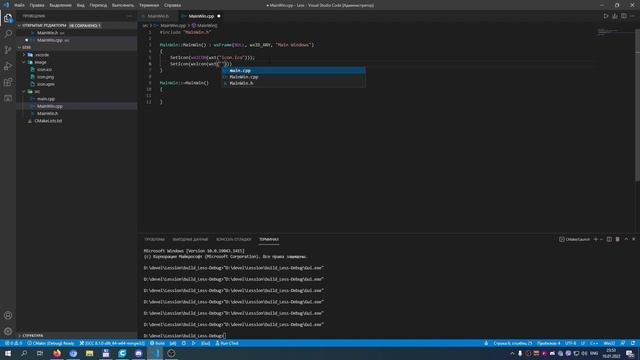Open terminal launch profile dropdown arrow

(x=601, y=239)
